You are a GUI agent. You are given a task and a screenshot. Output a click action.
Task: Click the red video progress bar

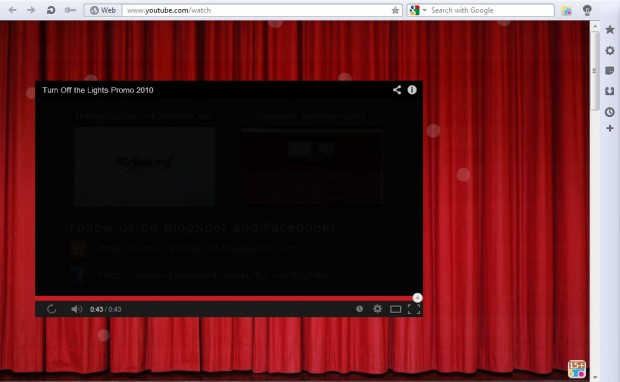pos(224,298)
